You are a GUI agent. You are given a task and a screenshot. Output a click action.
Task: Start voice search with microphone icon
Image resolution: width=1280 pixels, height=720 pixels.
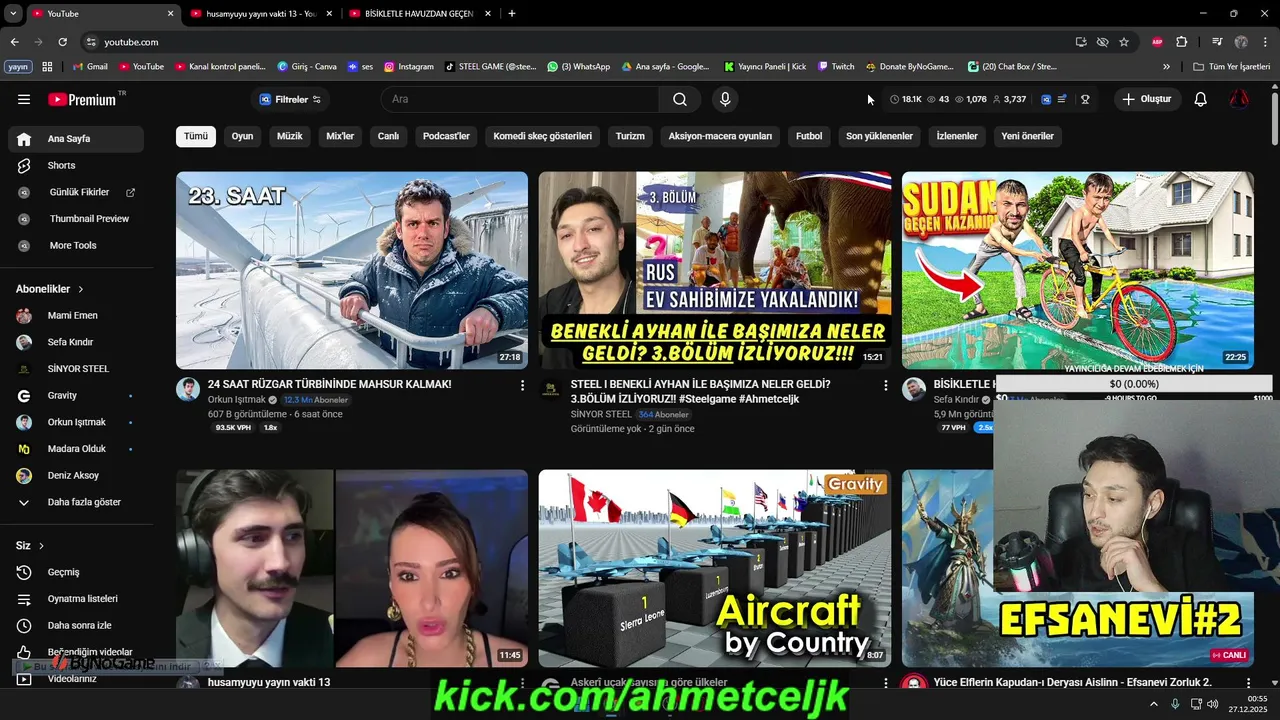725,99
